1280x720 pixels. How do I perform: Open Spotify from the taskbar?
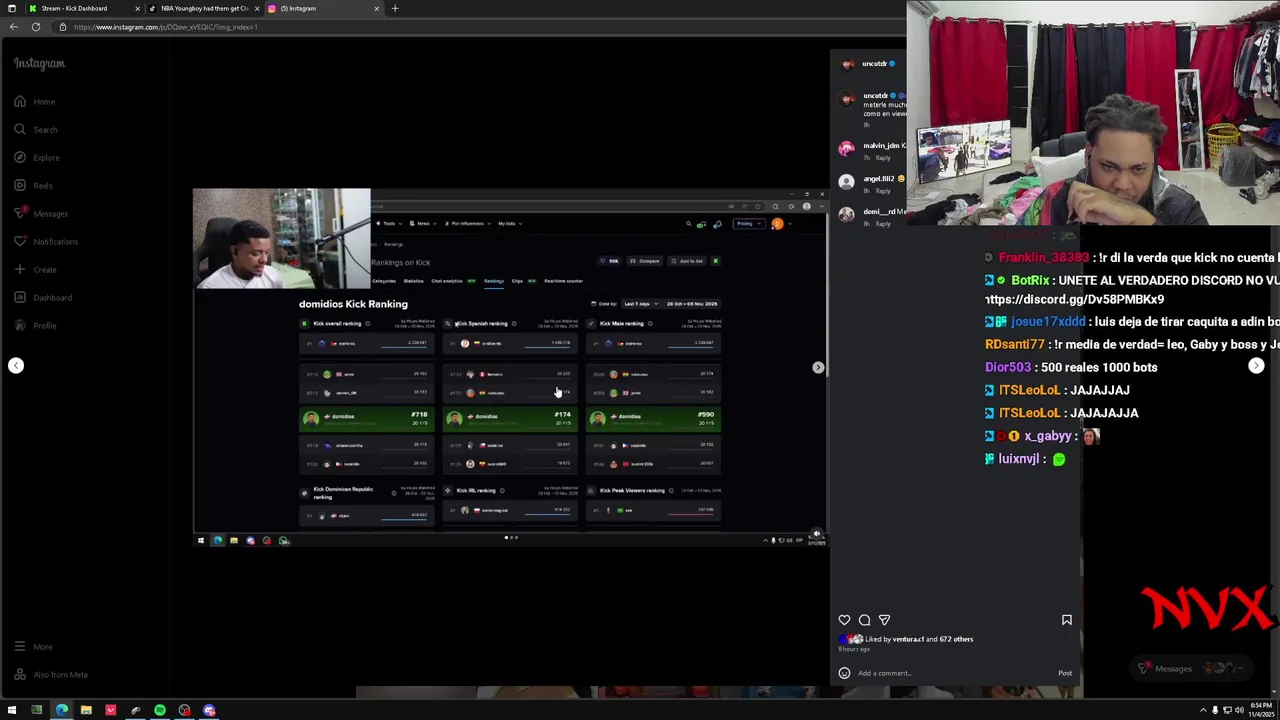pyautogui.click(x=160, y=710)
